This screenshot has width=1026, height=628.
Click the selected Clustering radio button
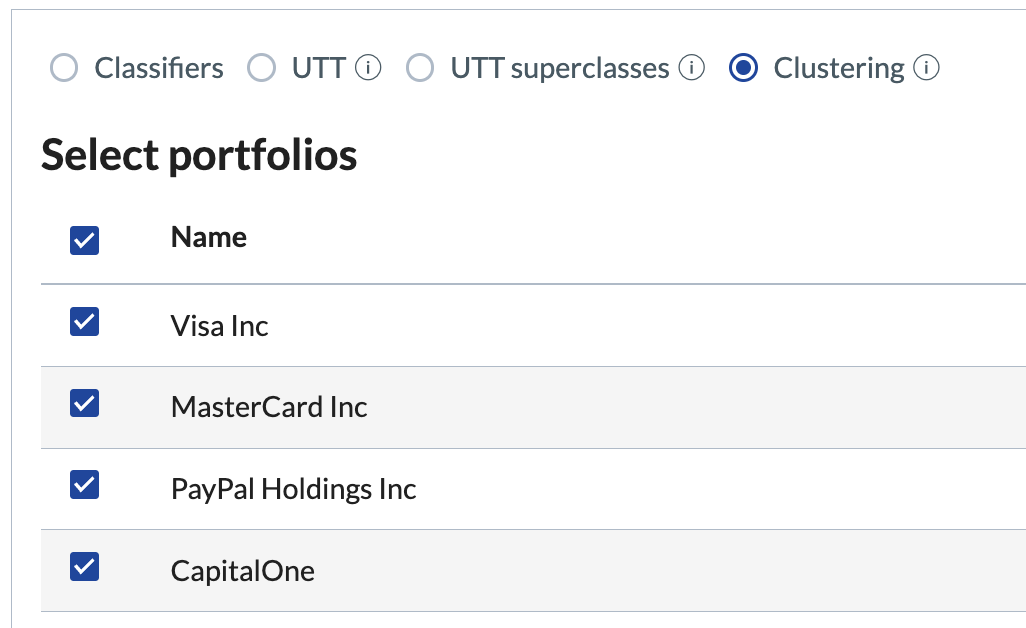click(743, 68)
